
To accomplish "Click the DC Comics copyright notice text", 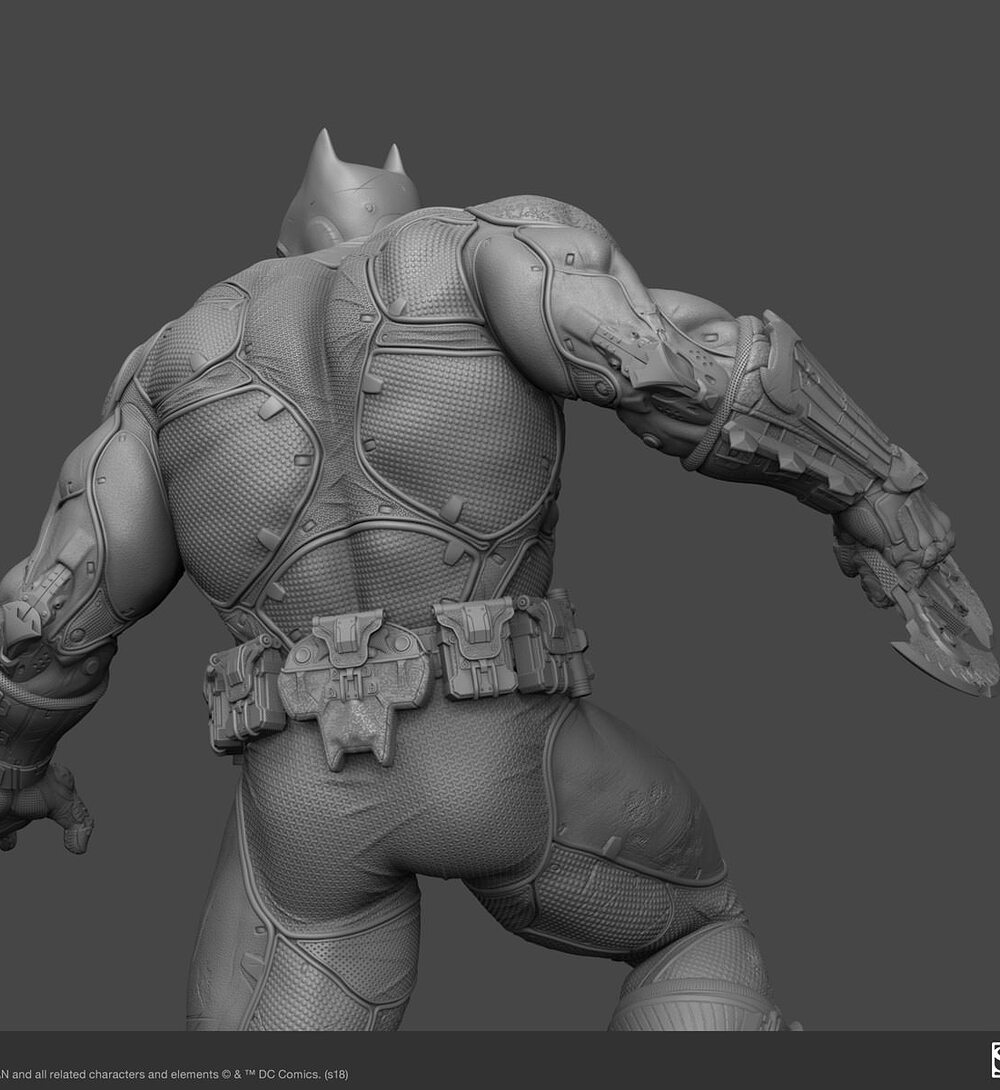I will 174,1074.
